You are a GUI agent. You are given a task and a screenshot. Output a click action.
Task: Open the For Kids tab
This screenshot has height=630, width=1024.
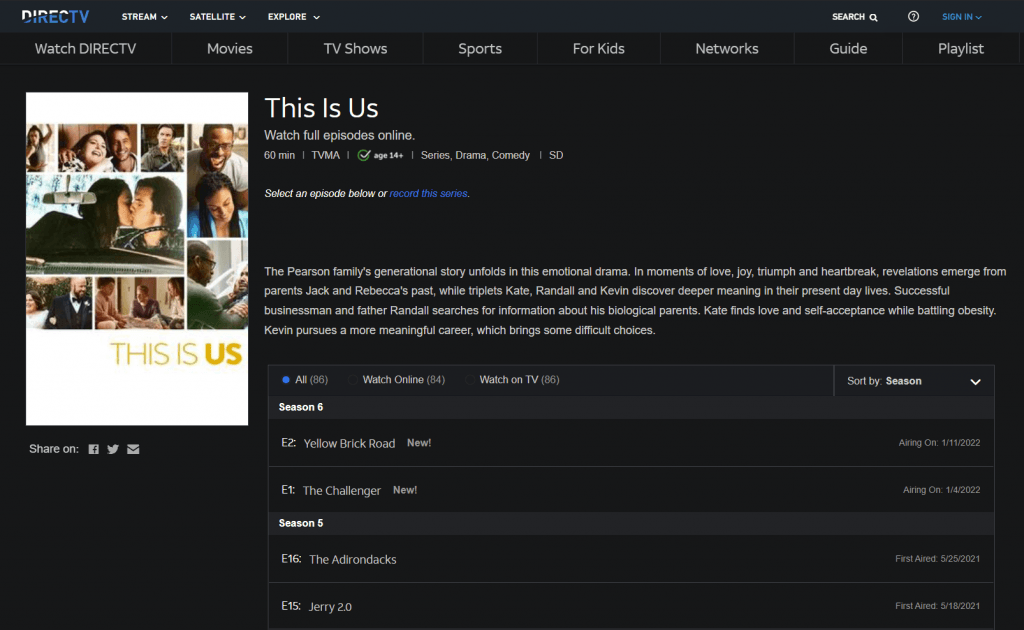[599, 48]
